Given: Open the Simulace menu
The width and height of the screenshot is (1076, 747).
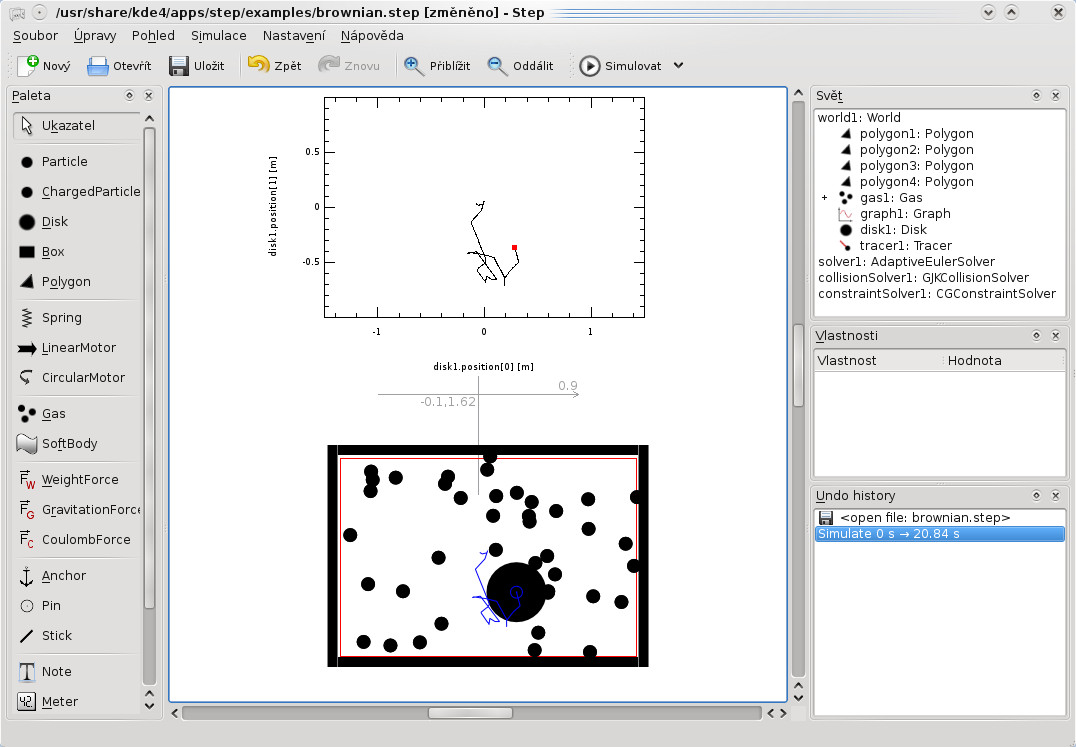Looking at the screenshot, I should point(218,35).
